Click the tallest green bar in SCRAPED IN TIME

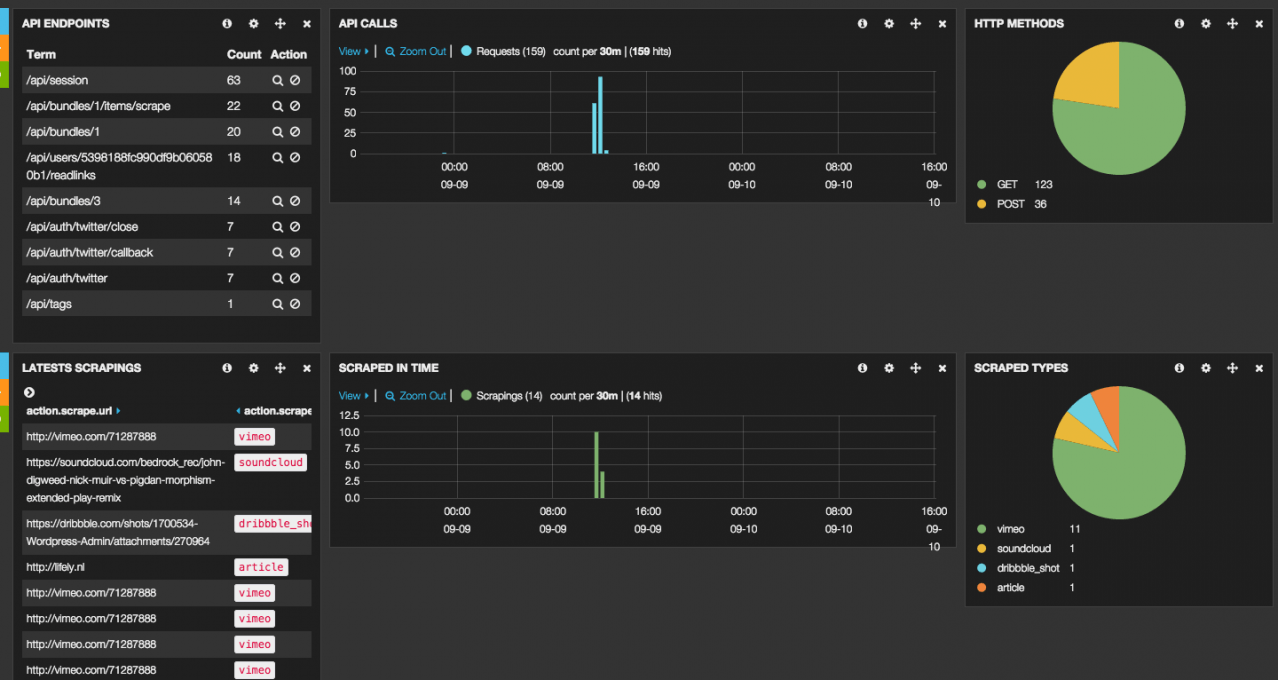(596, 465)
